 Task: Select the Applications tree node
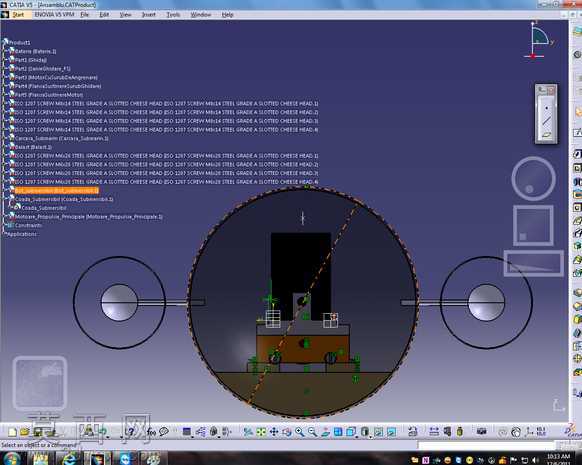click(x=22, y=234)
